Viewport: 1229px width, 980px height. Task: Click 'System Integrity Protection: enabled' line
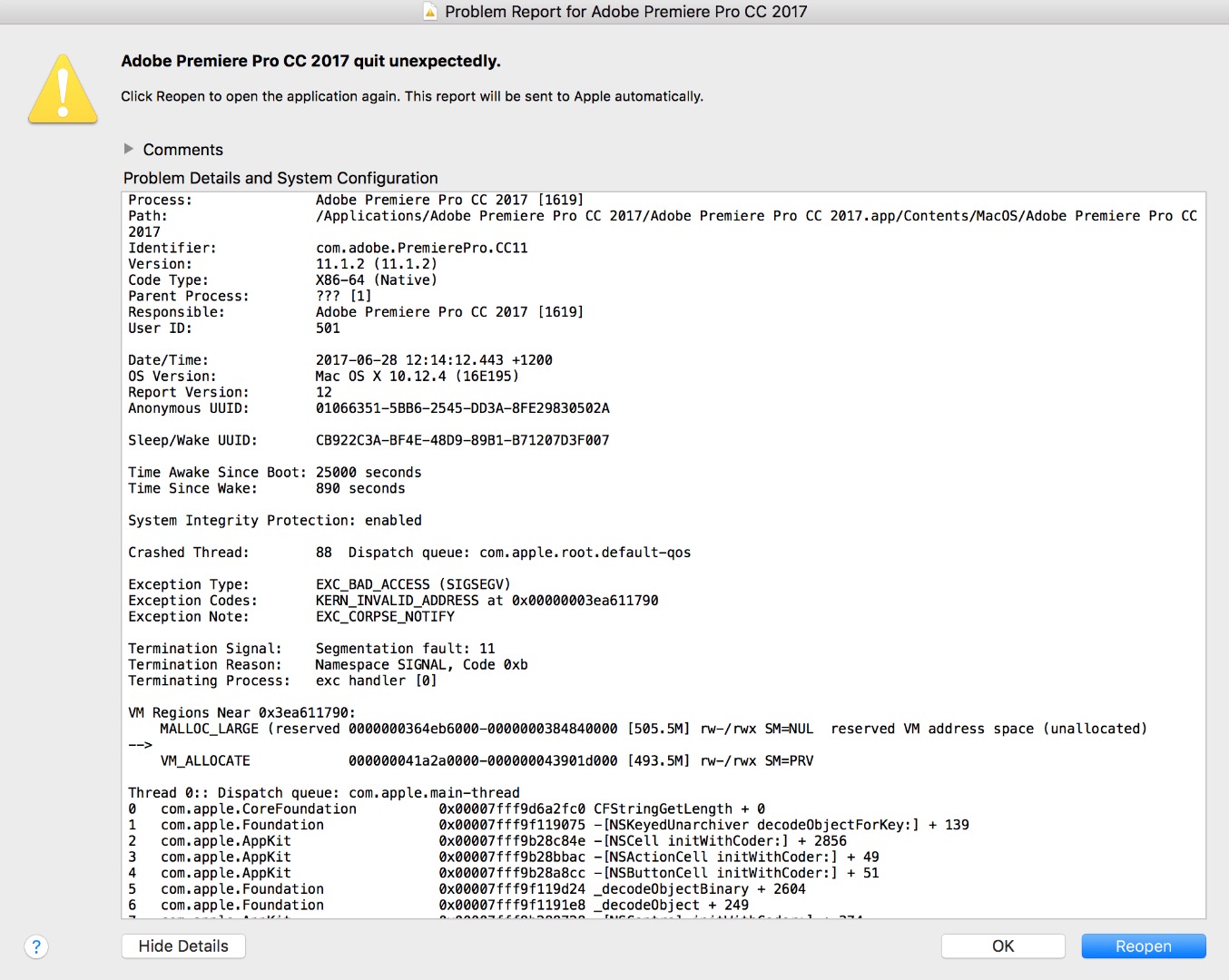pos(275,521)
